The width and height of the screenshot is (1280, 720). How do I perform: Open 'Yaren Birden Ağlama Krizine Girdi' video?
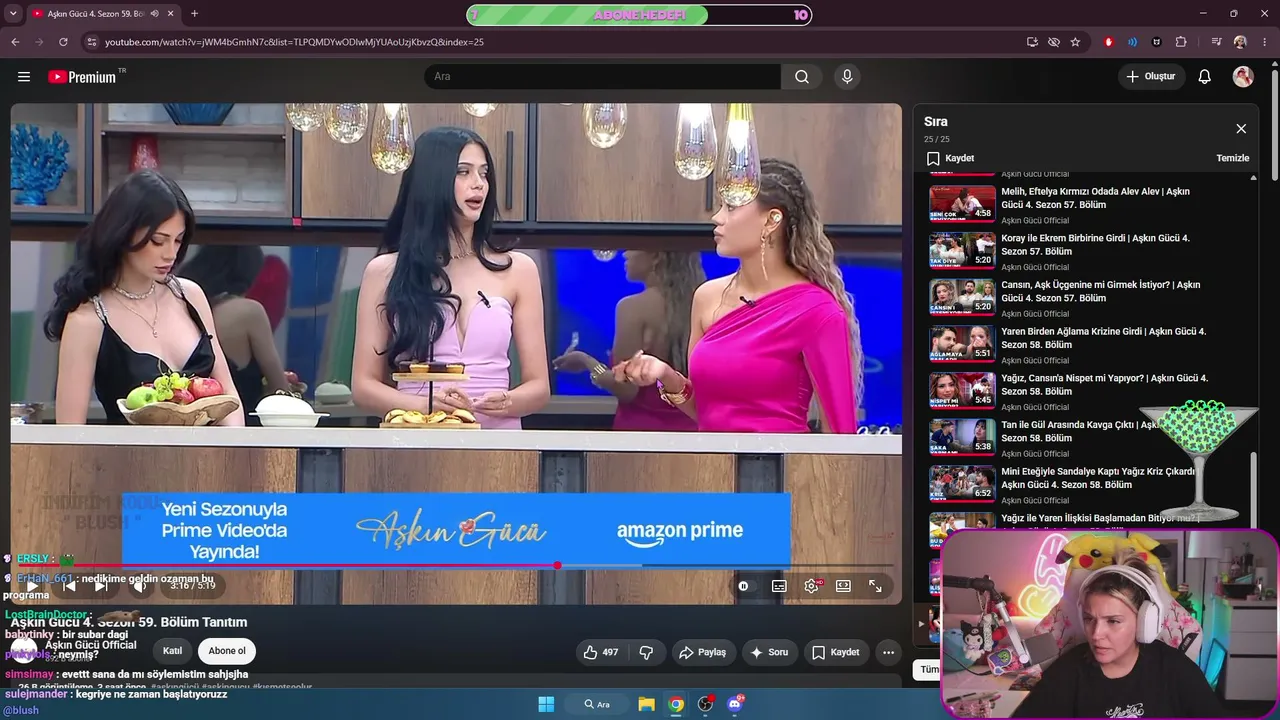click(1103, 338)
